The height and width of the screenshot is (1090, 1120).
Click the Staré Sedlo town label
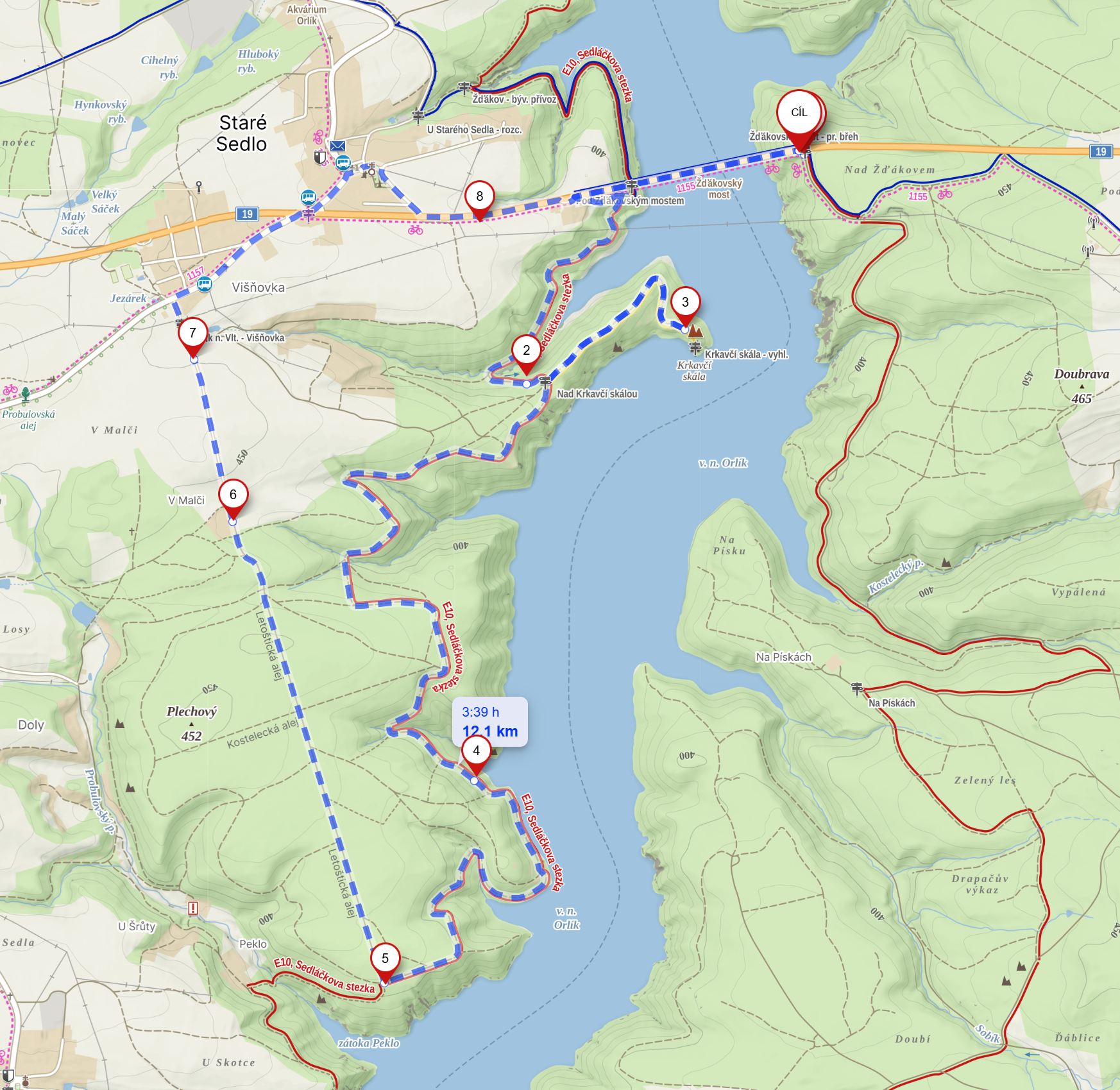[x=242, y=133]
